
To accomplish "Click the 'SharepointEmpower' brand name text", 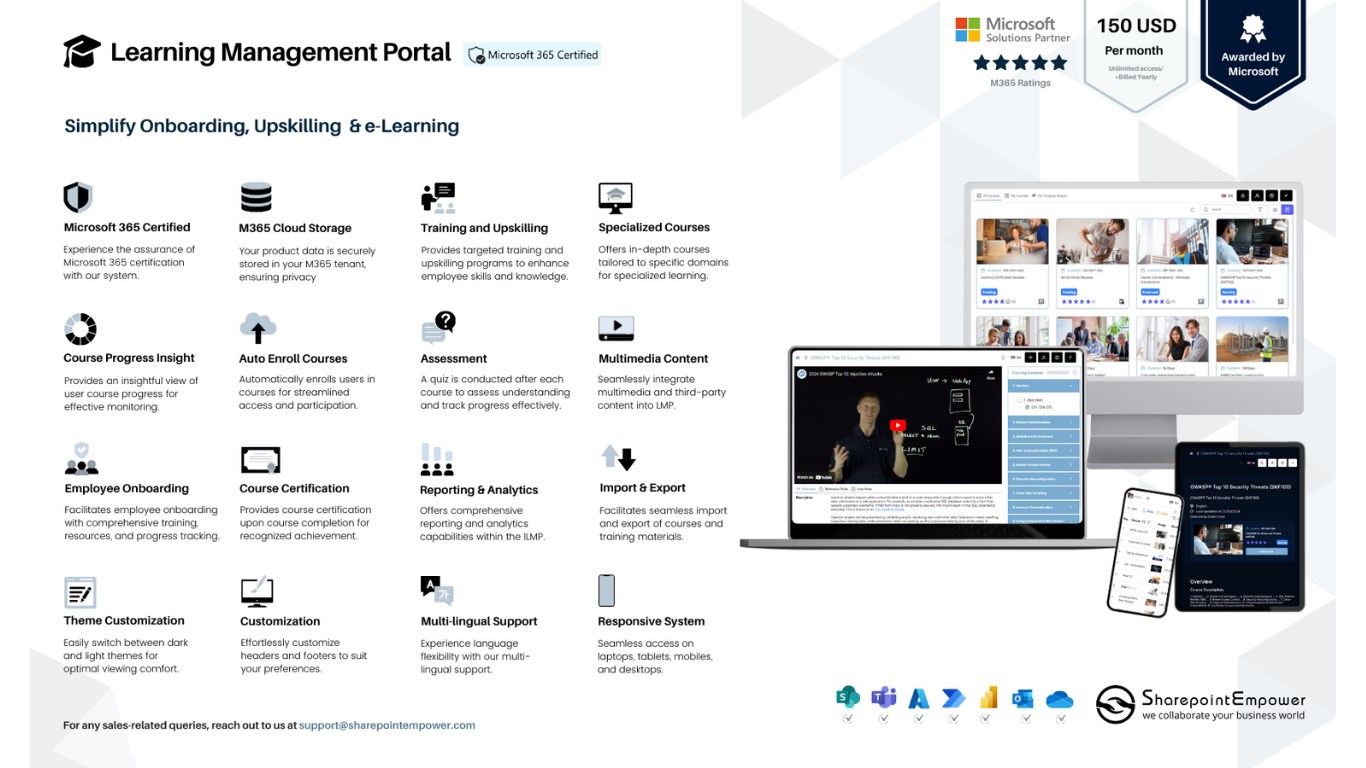I will [x=1224, y=699].
